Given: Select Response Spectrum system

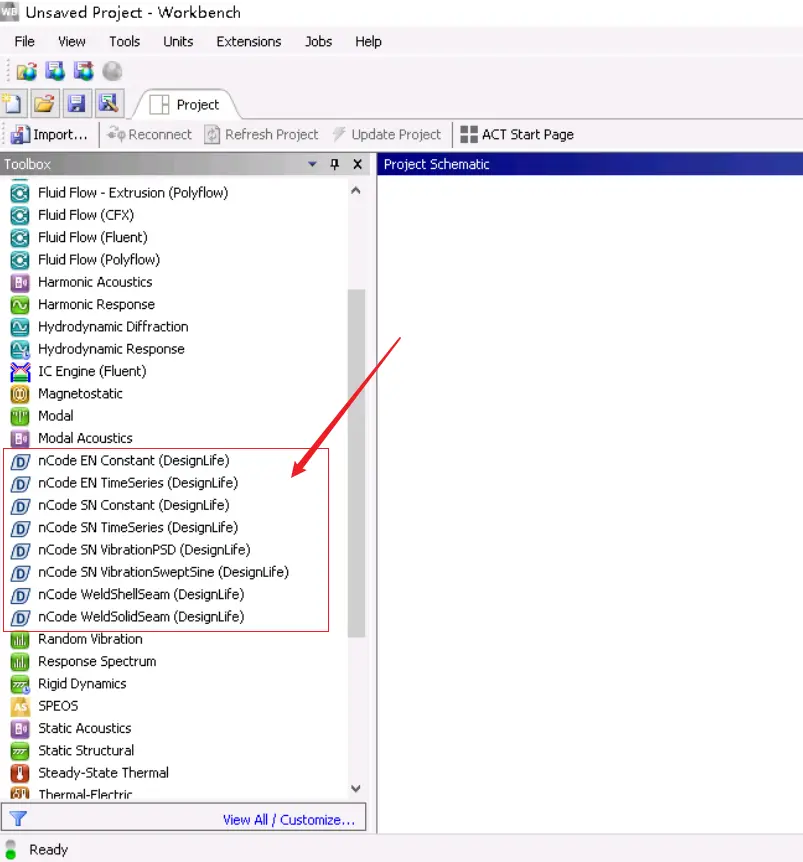Looking at the screenshot, I should [x=97, y=661].
